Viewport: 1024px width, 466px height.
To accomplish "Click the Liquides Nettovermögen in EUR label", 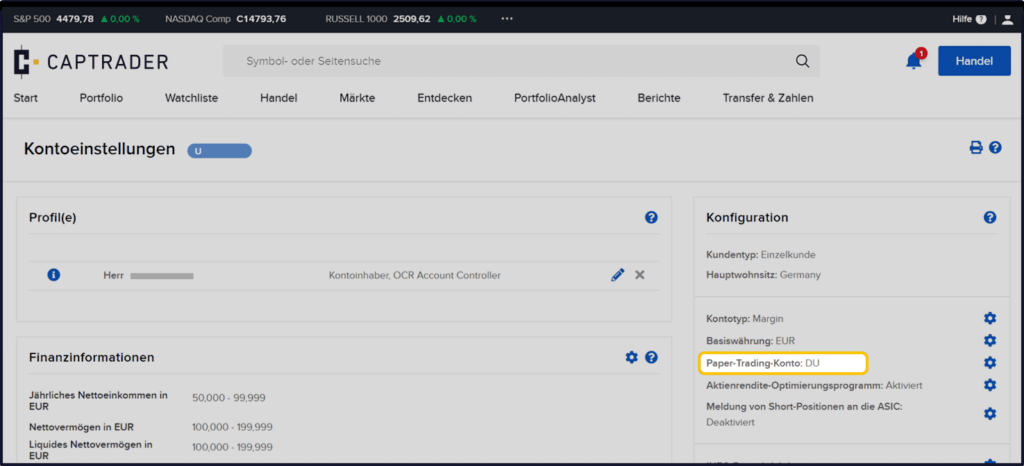I will 91,450.
